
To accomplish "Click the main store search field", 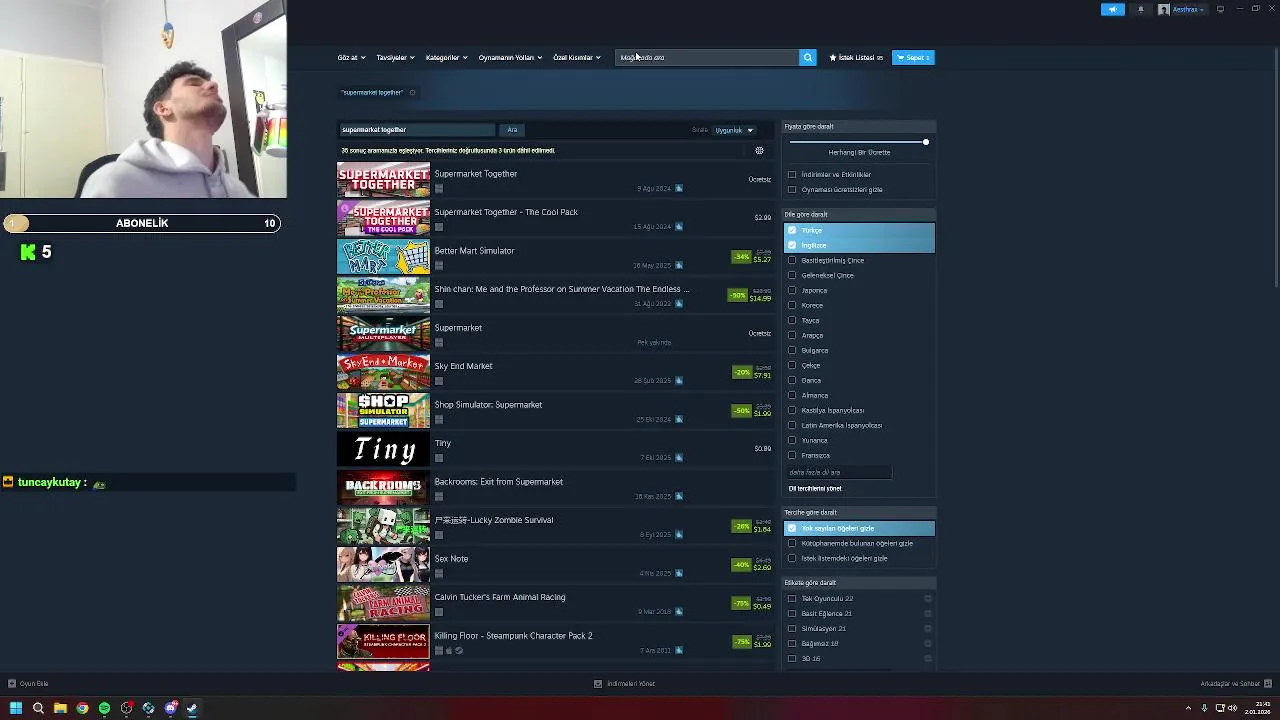I will coord(707,57).
